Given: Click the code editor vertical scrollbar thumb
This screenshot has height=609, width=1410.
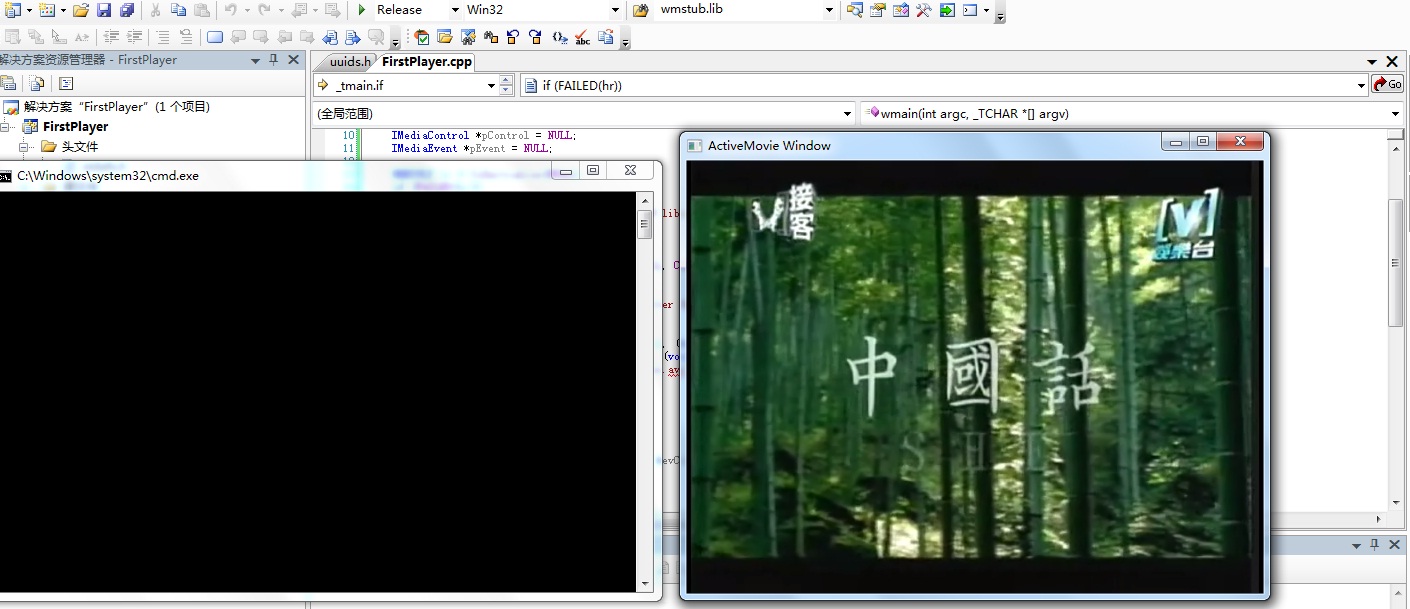Looking at the screenshot, I should tap(1397, 262).
